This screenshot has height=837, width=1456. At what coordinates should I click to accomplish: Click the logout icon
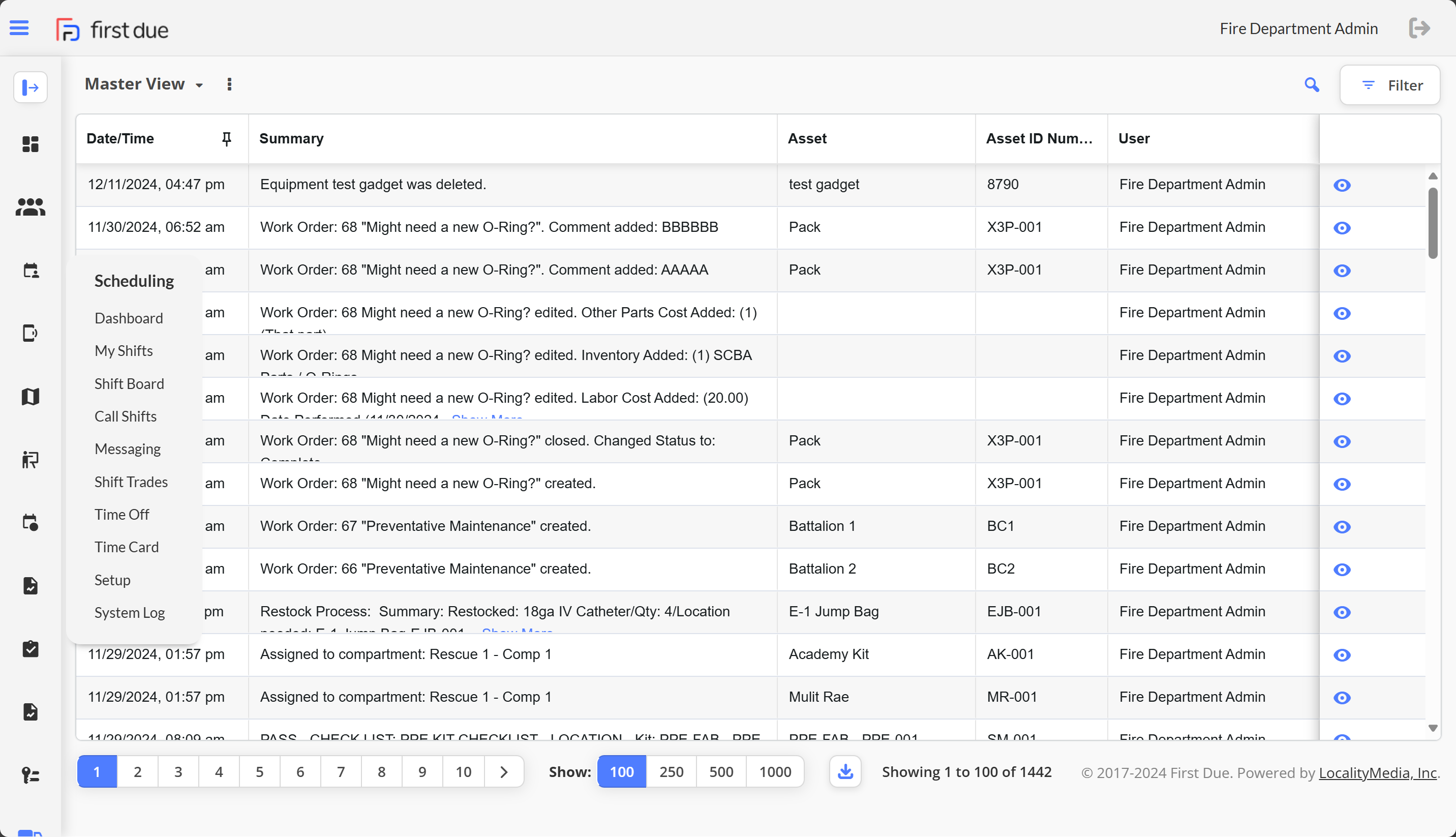pyautogui.click(x=1420, y=27)
